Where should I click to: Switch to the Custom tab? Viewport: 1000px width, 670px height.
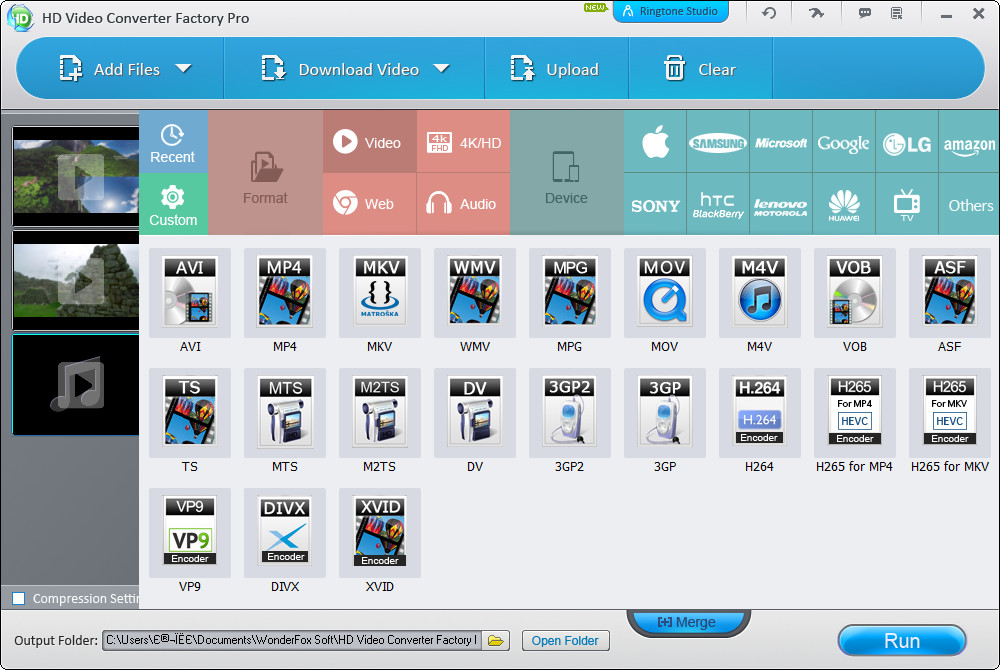173,204
